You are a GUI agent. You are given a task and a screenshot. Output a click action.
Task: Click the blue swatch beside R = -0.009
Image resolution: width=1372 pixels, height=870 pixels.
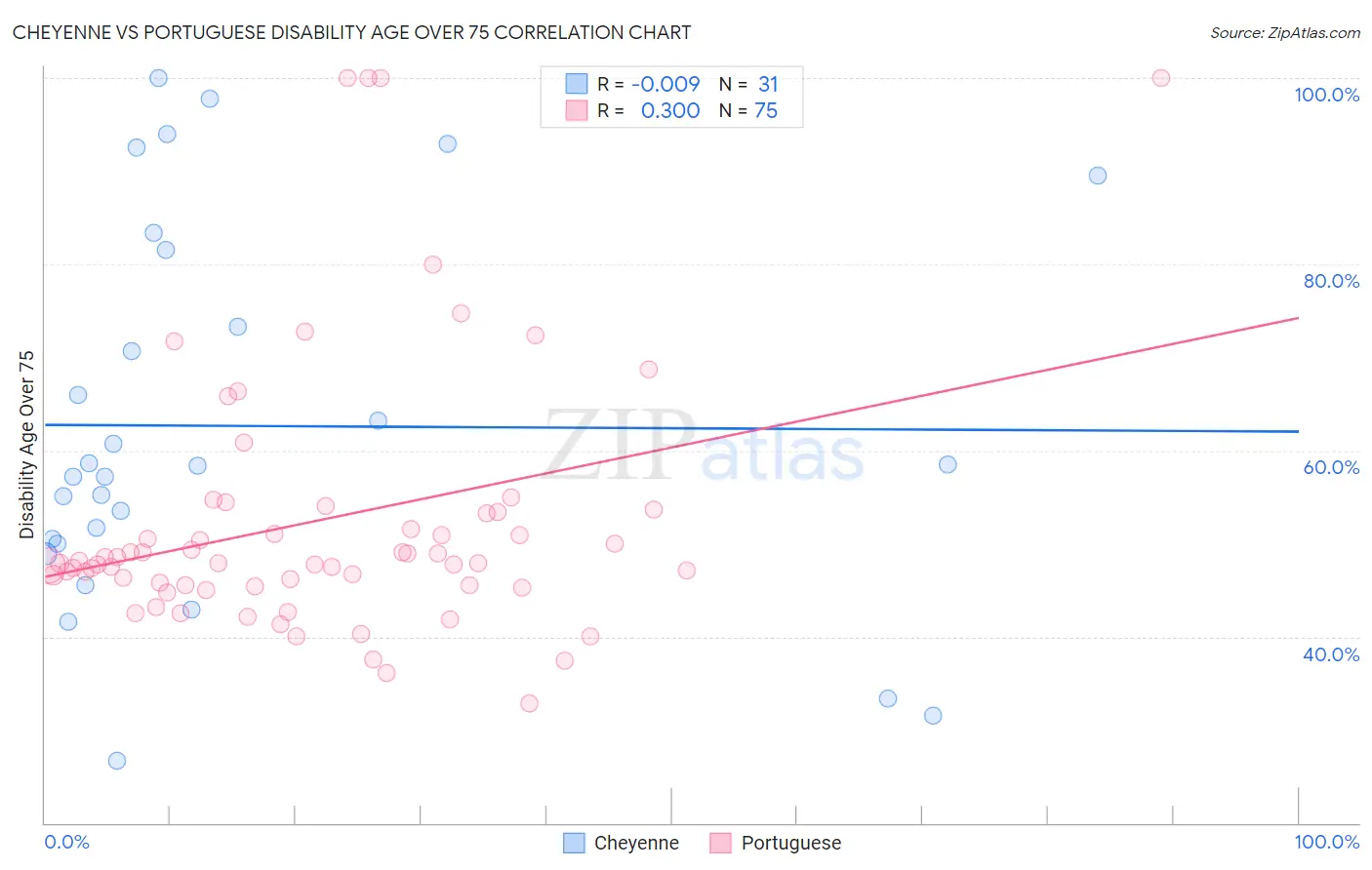coord(577,84)
